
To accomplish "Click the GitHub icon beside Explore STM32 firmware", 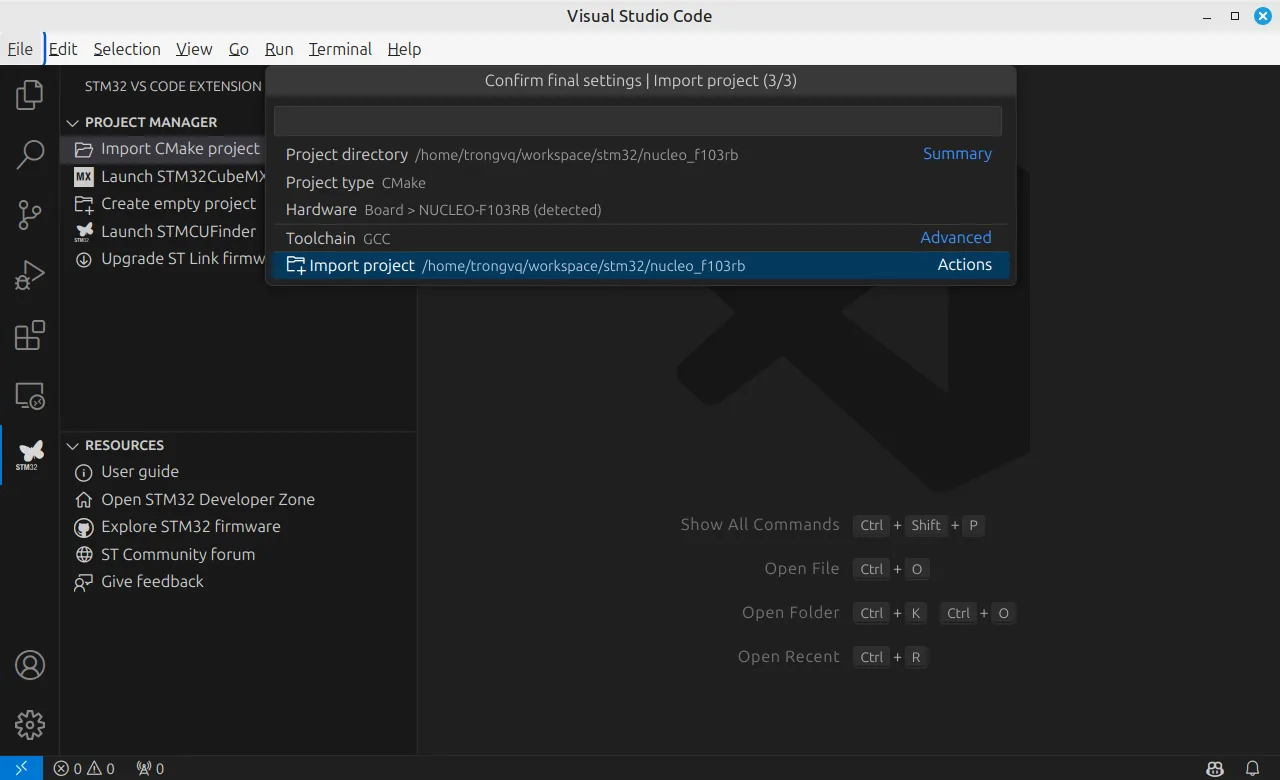I will (84, 527).
